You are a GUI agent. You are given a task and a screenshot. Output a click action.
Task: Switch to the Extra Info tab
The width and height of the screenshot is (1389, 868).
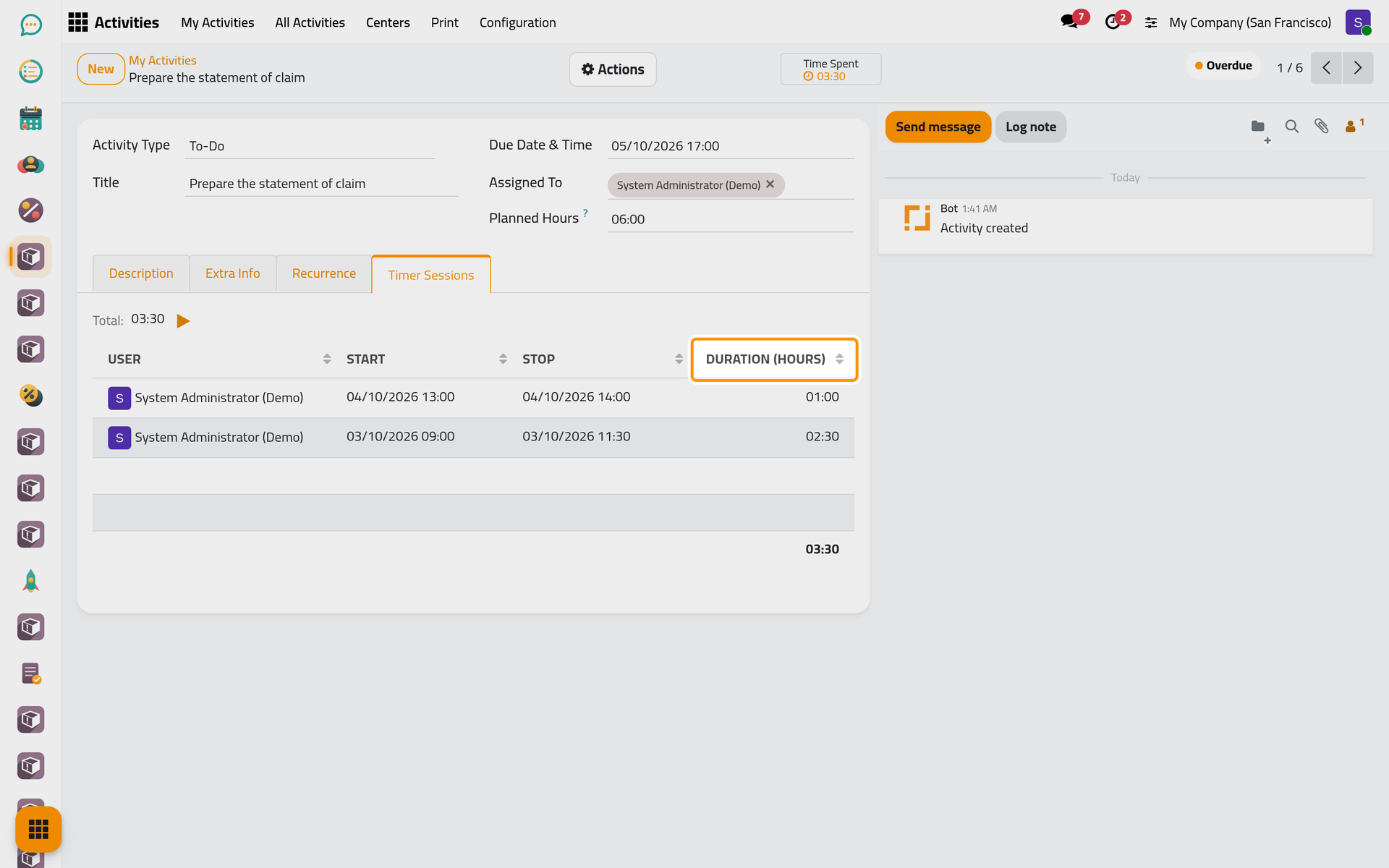(x=233, y=273)
